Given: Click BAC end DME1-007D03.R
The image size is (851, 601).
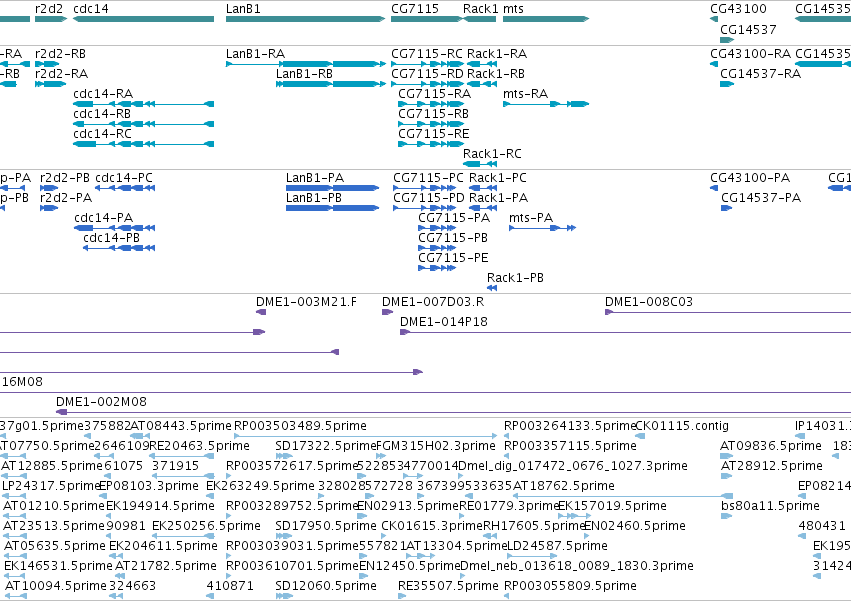Looking at the screenshot, I should click(388, 312).
